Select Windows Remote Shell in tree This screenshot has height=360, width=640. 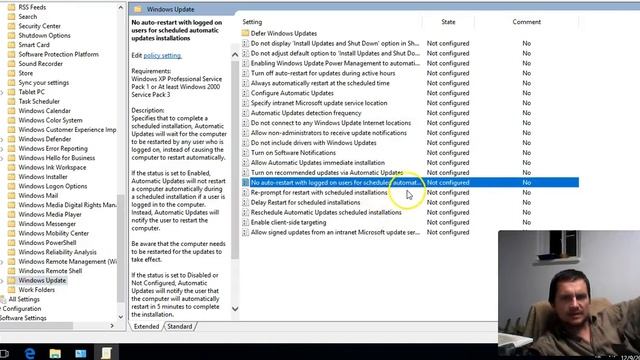tap(50, 271)
